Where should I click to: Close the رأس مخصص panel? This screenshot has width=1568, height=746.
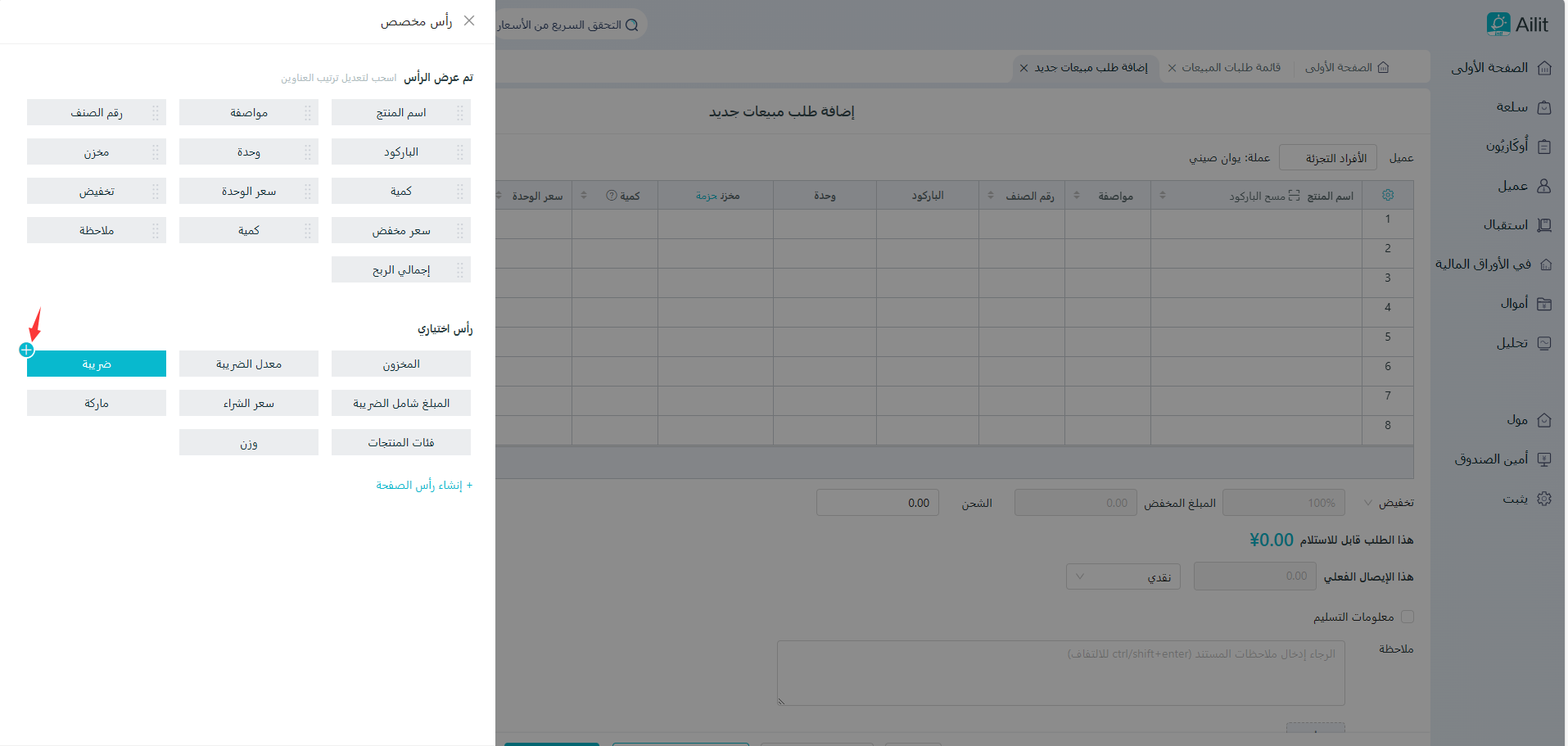469,21
